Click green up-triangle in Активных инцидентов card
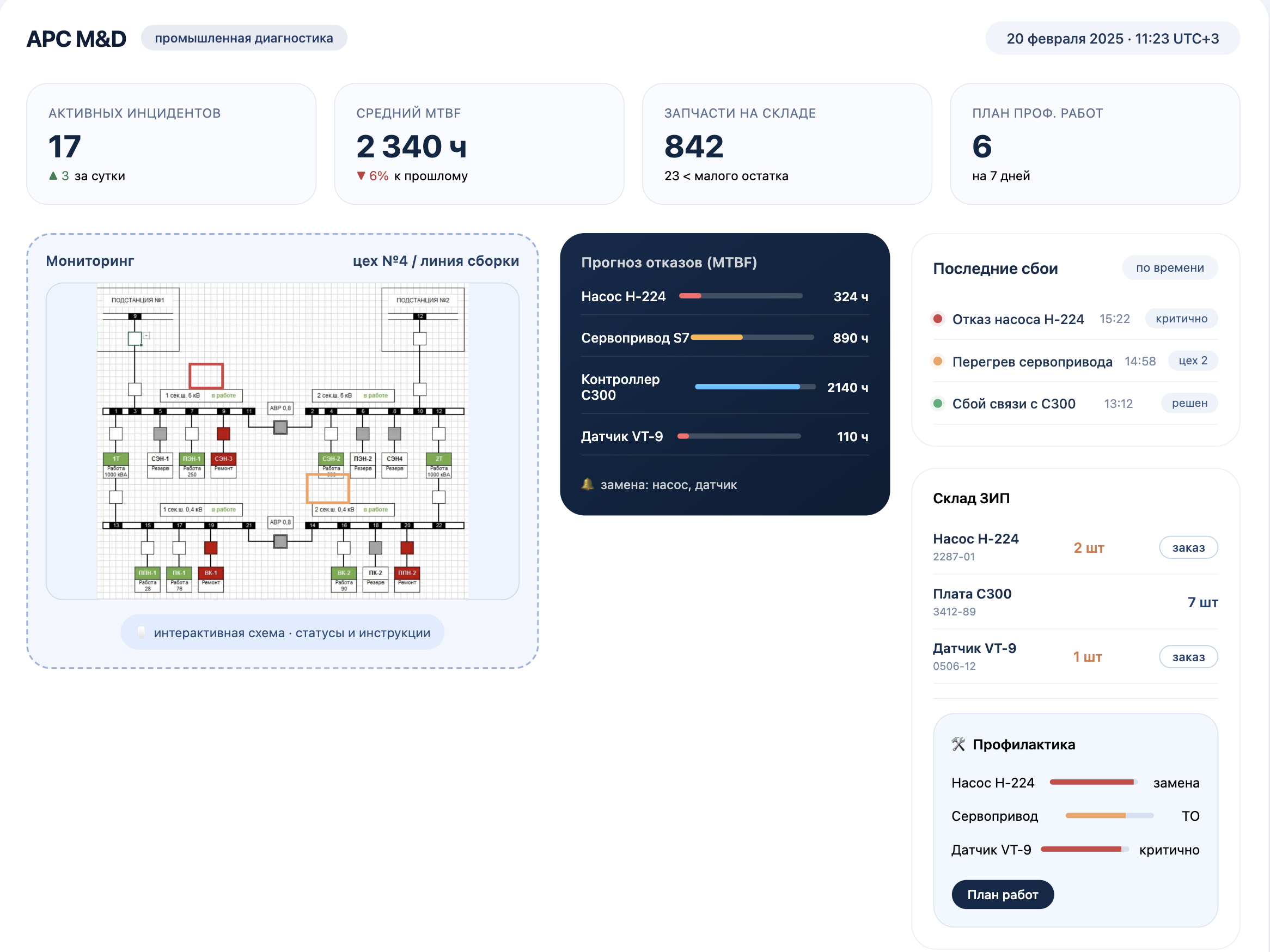This screenshot has height=952, width=1270. click(x=53, y=176)
